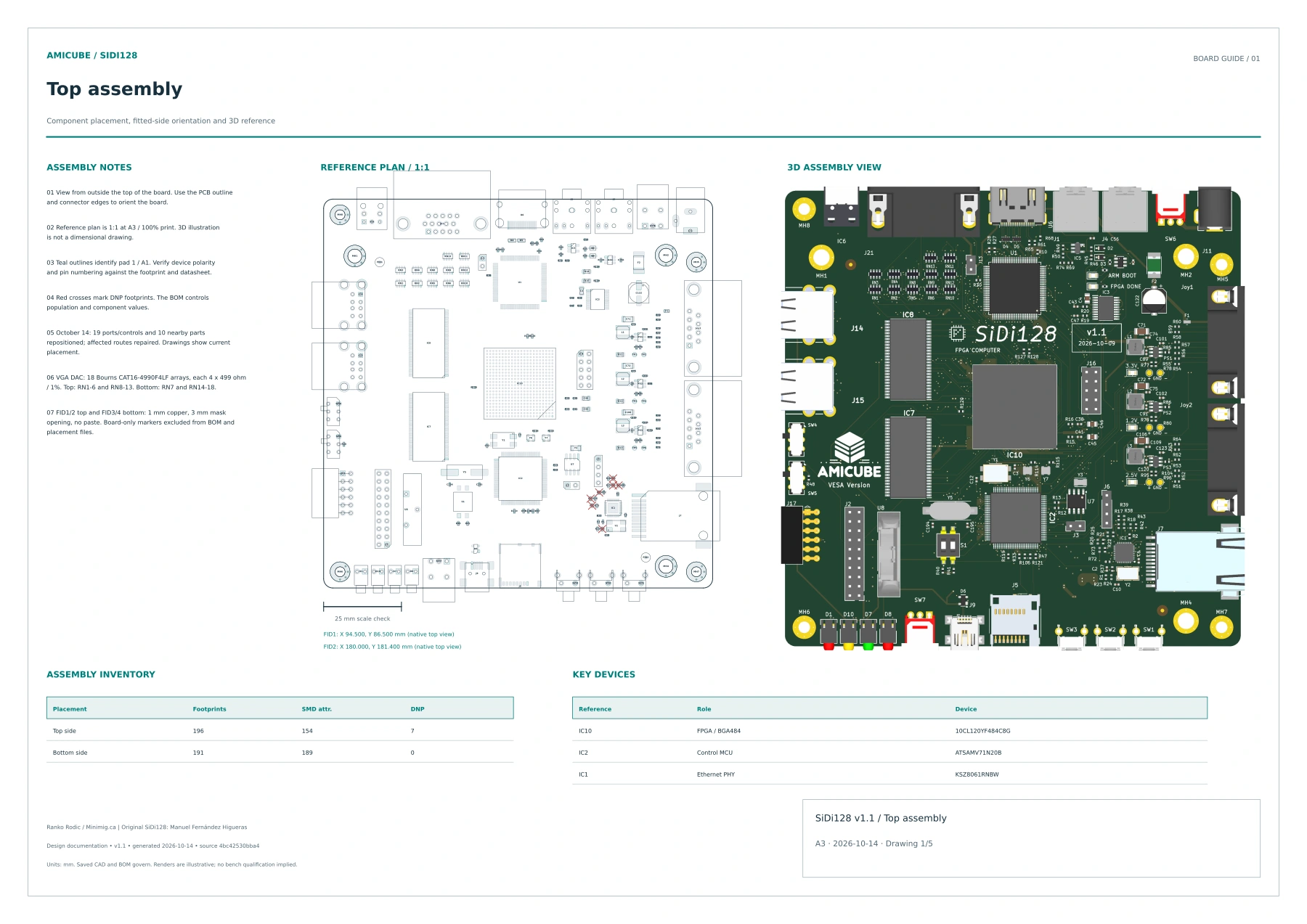Click the footprint count '191'
The image size is (1307, 924).
click(x=198, y=753)
